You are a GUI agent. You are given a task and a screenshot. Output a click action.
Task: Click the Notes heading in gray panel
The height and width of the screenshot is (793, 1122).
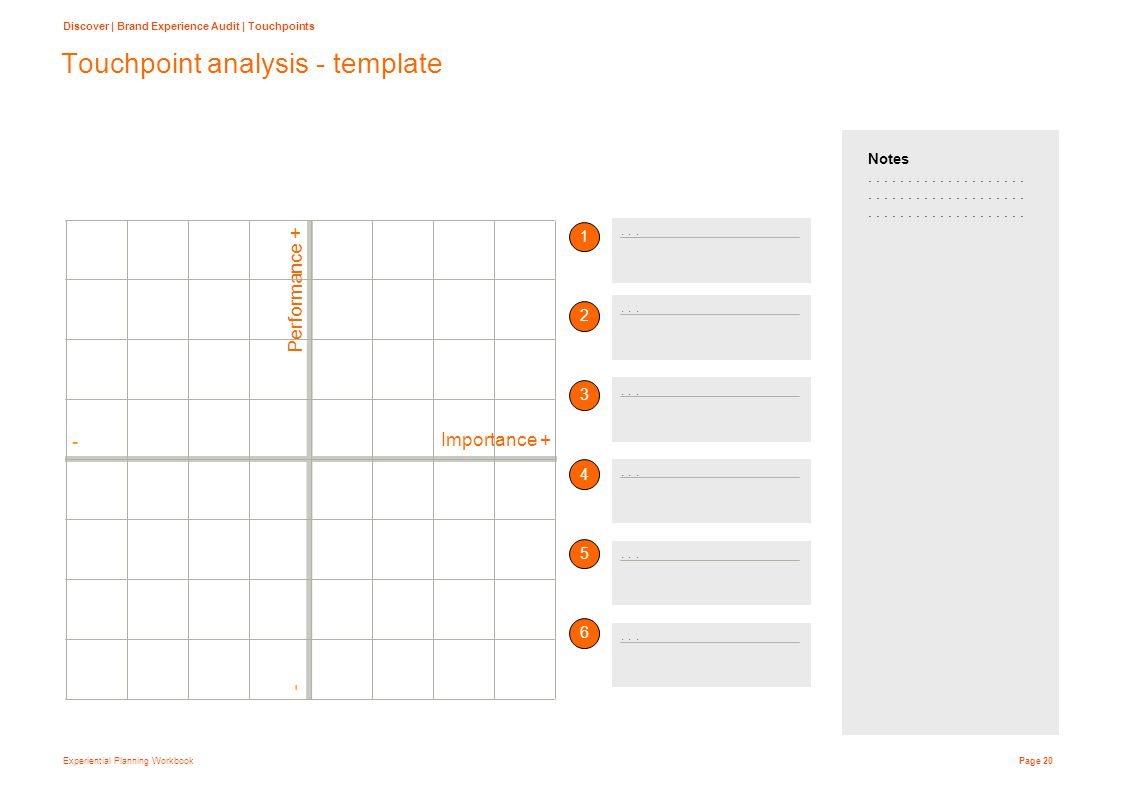(x=888, y=159)
